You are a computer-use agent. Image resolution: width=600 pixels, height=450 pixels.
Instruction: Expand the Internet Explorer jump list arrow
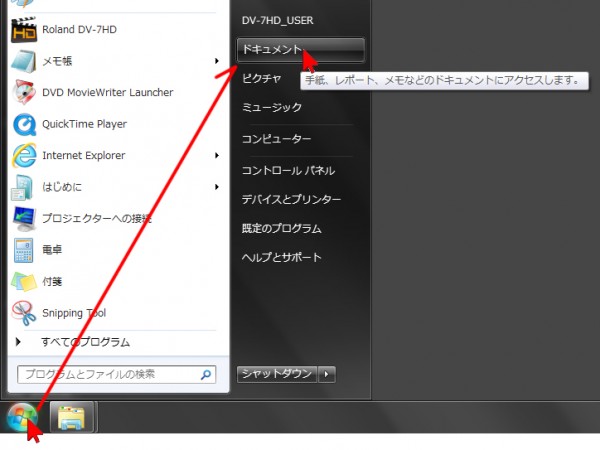tap(217, 155)
